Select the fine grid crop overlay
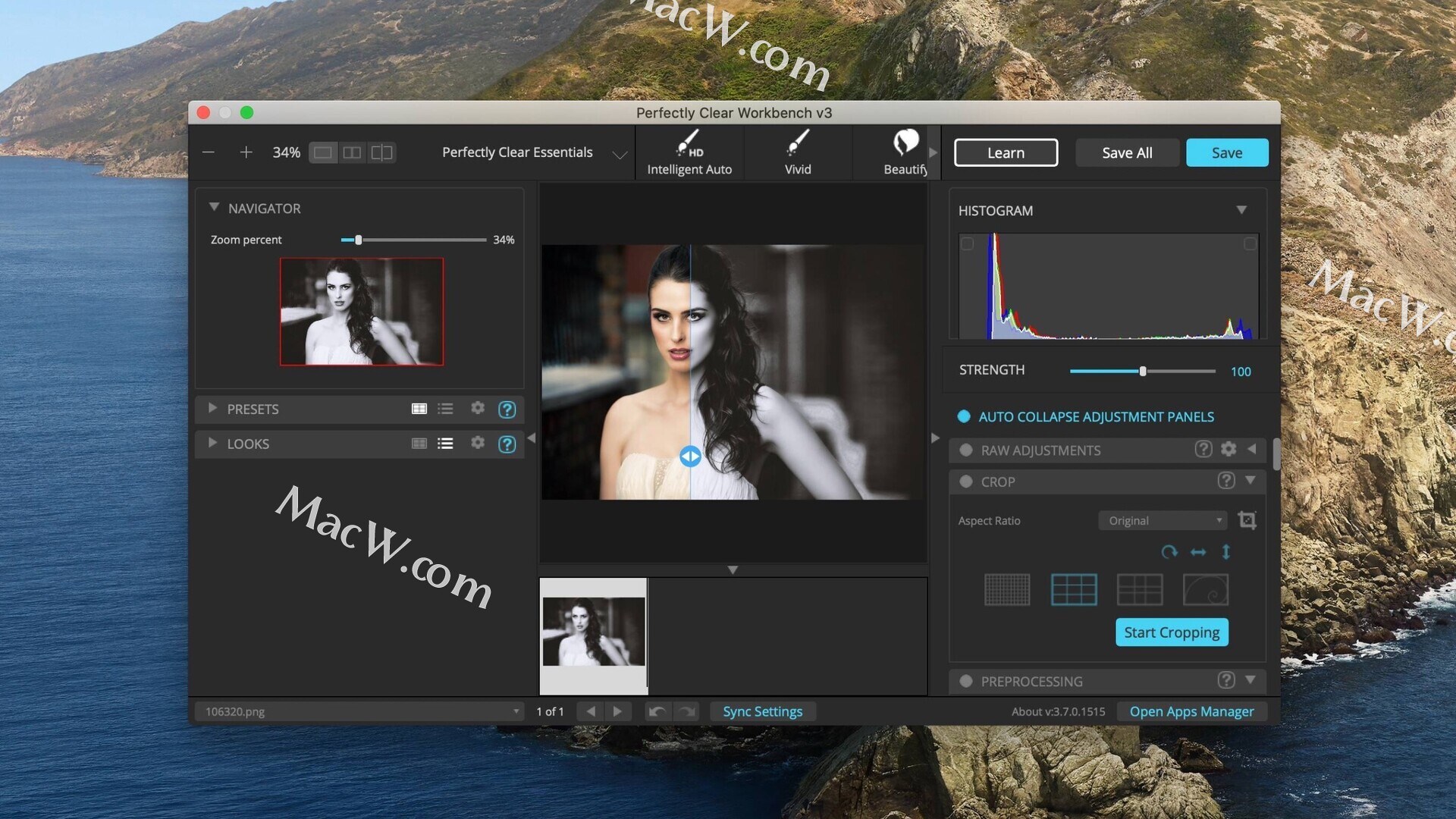1456x819 pixels. tap(1007, 589)
